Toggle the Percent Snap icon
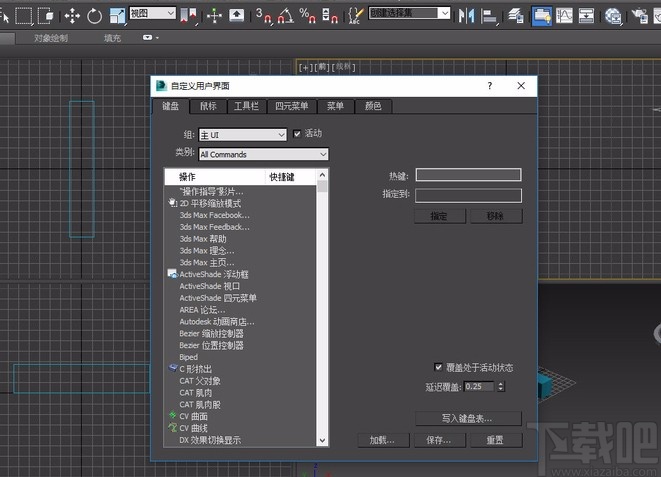 click(x=308, y=16)
